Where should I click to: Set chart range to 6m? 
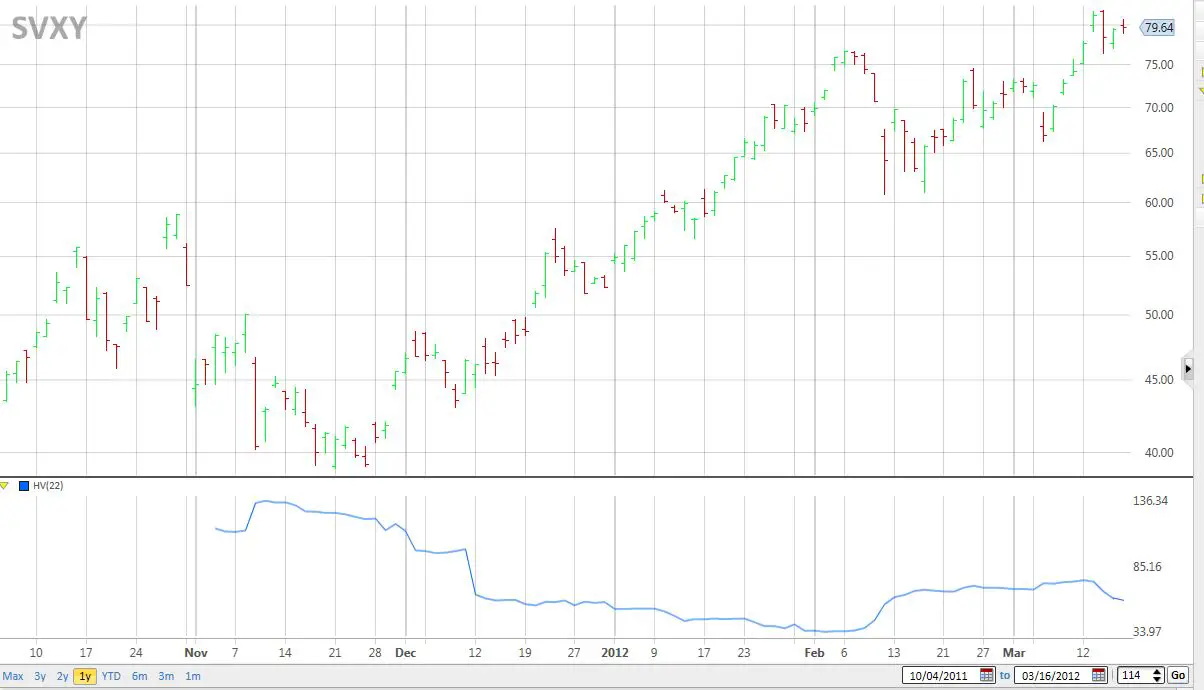(139, 676)
